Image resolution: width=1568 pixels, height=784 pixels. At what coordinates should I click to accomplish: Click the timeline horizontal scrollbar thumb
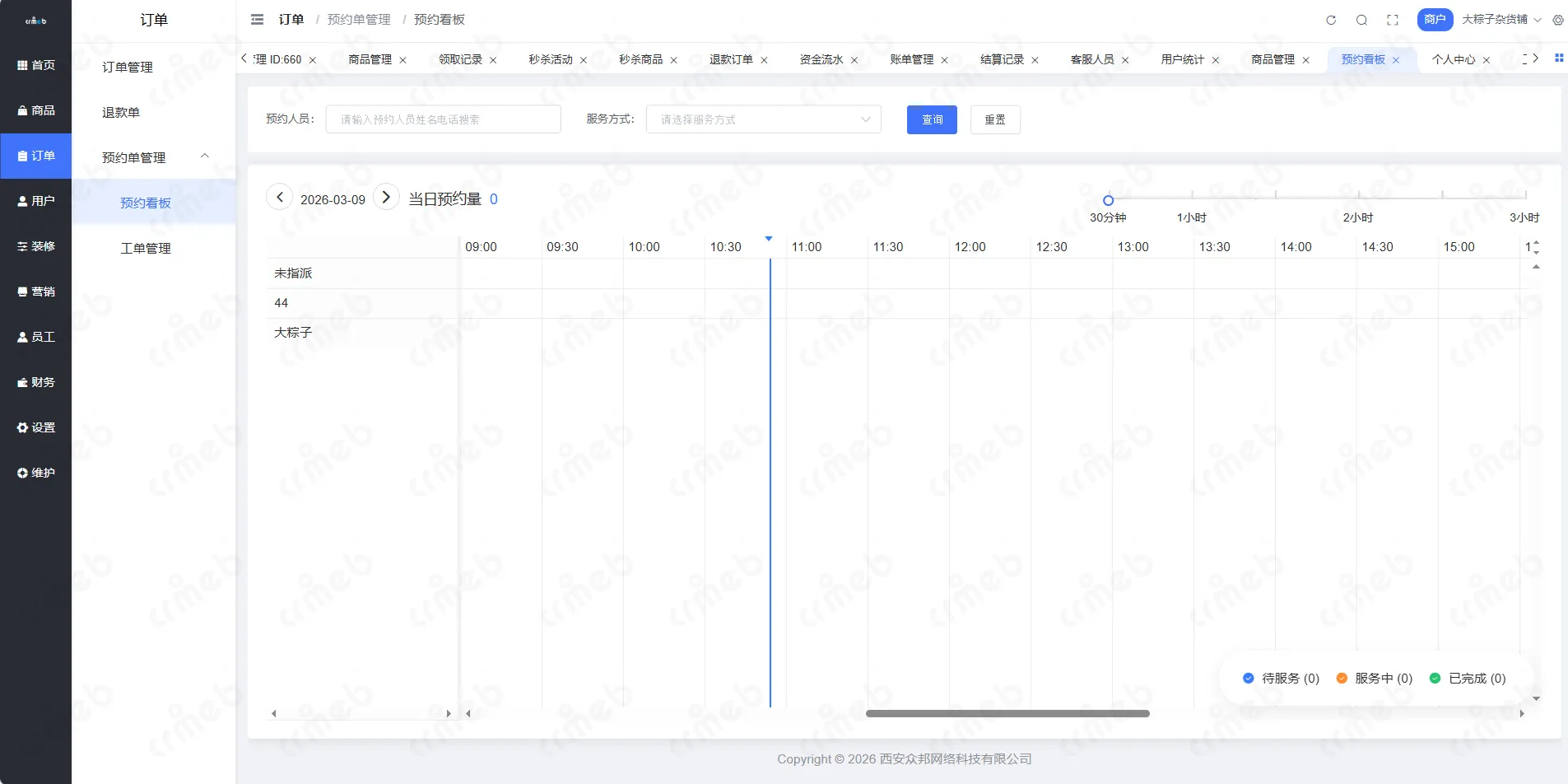[1007, 713]
